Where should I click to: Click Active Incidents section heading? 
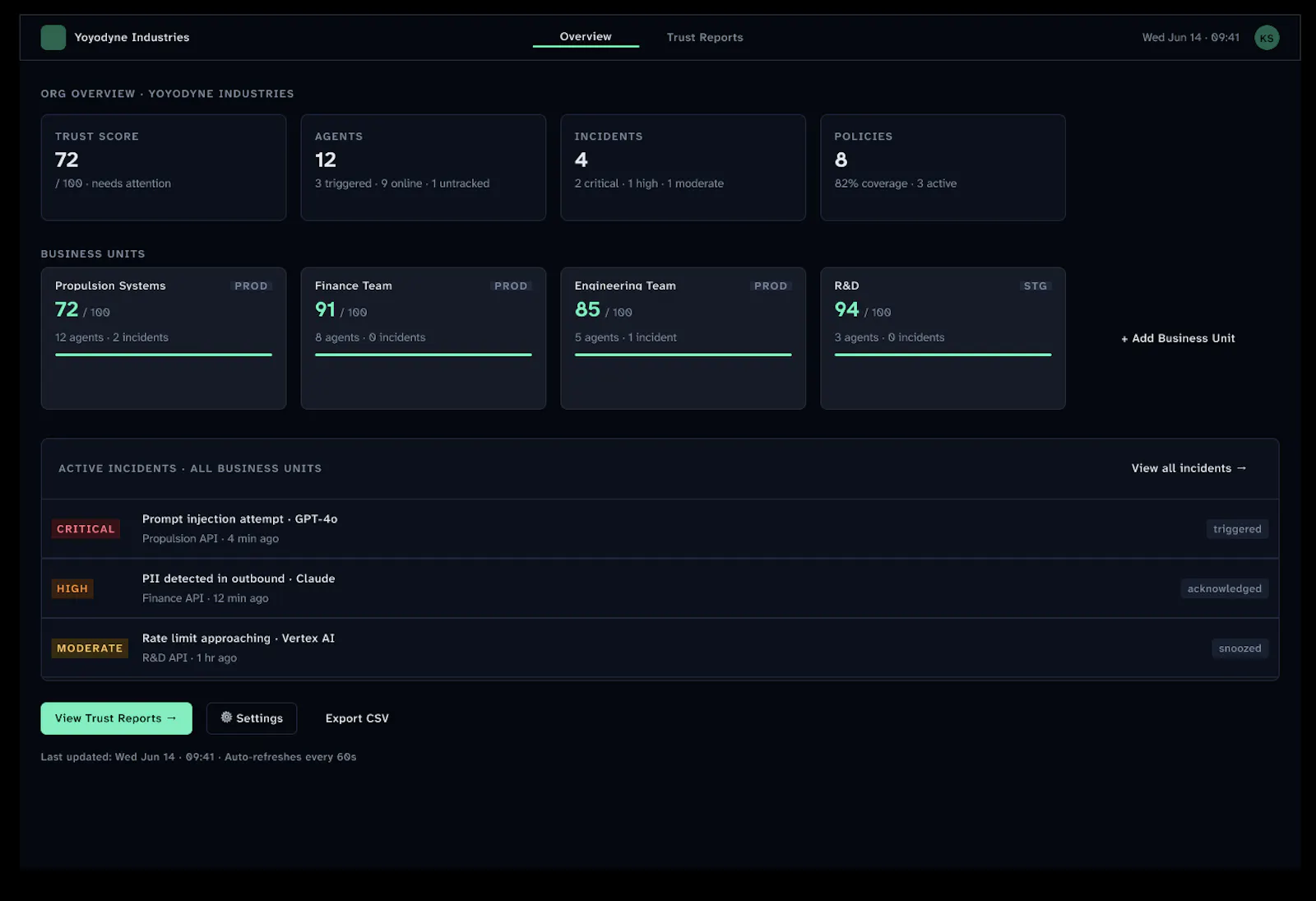[x=190, y=468]
